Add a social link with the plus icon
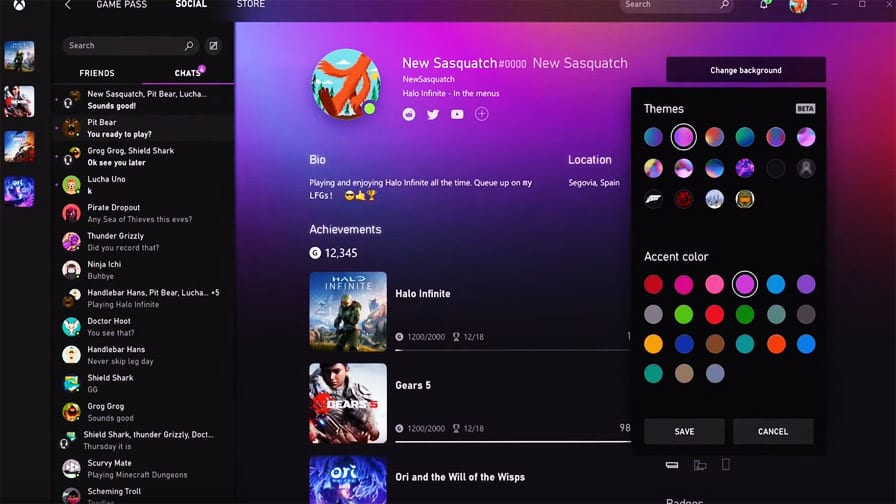The image size is (896, 504). (x=482, y=114)
